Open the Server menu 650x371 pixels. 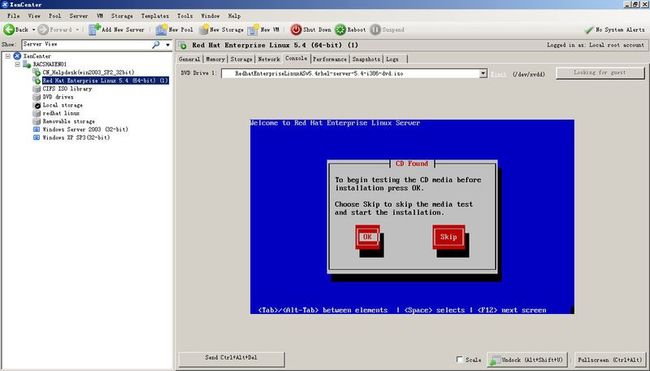(x=78, y=16)
